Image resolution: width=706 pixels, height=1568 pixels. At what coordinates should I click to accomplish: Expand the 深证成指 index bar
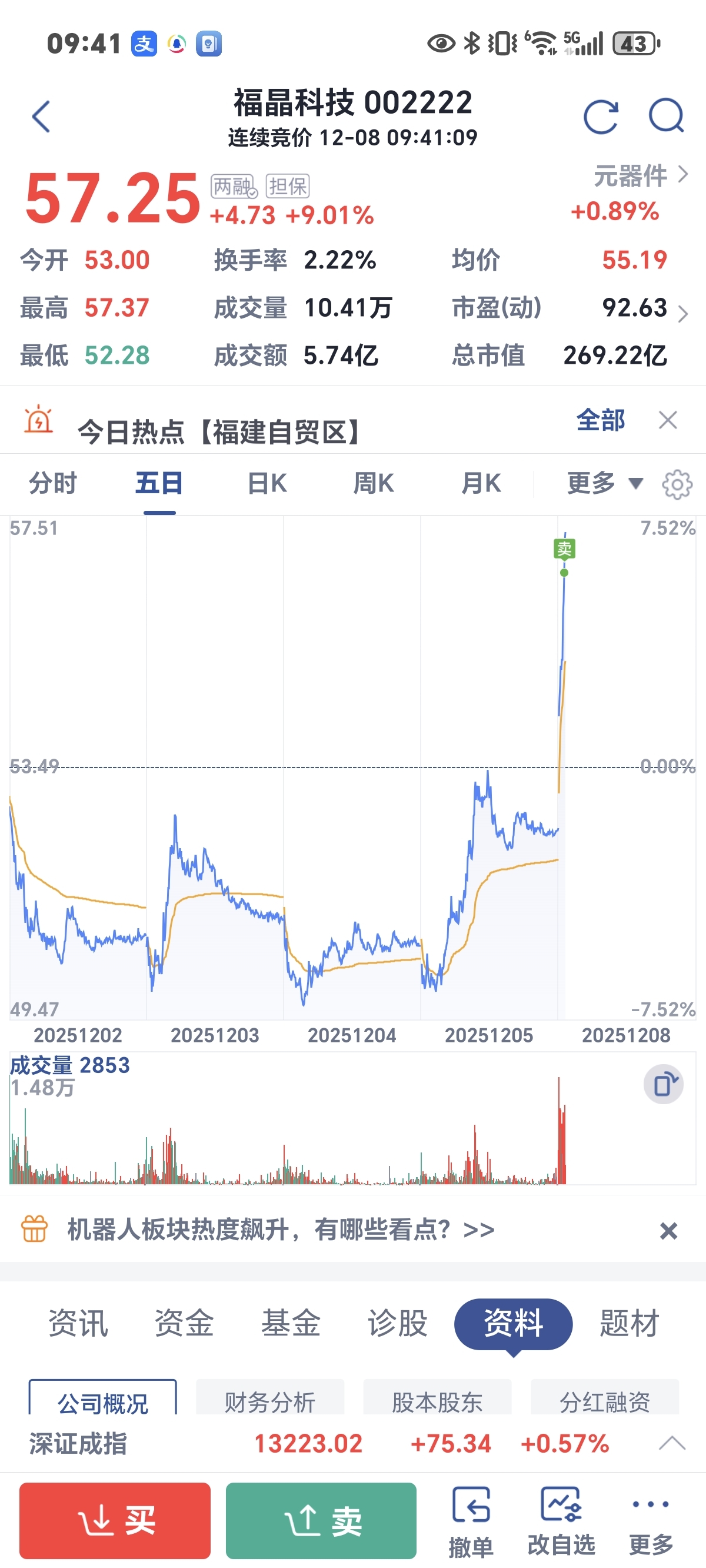[672, 1443]
